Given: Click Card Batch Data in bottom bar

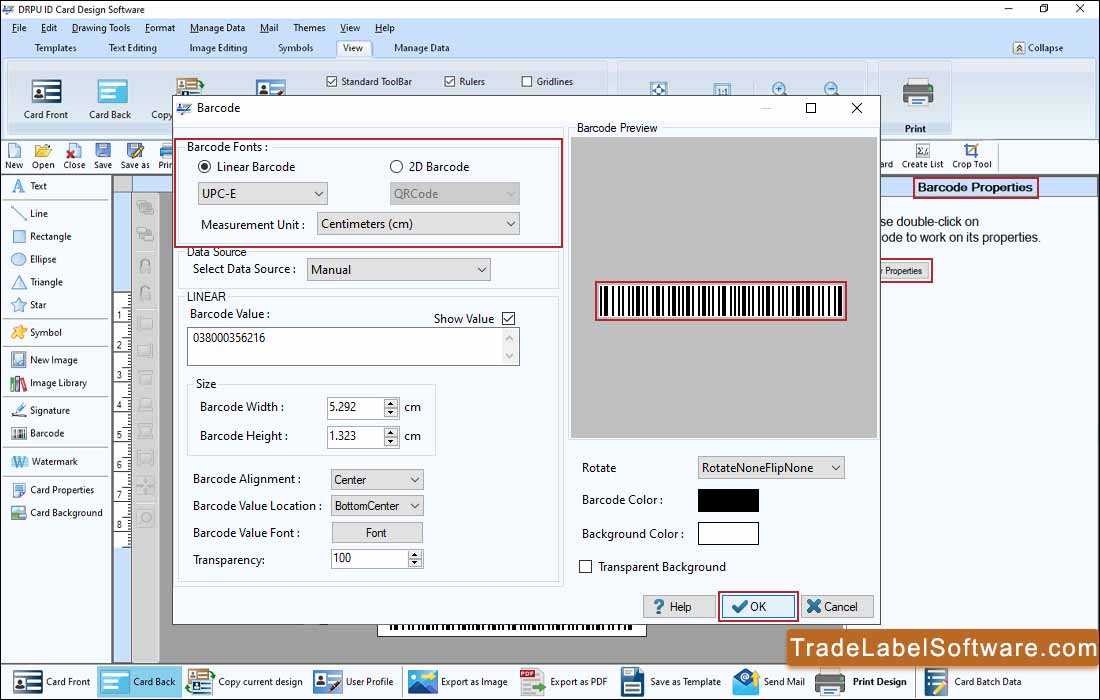Looking at the screenshot, I should tap(972, 681).
